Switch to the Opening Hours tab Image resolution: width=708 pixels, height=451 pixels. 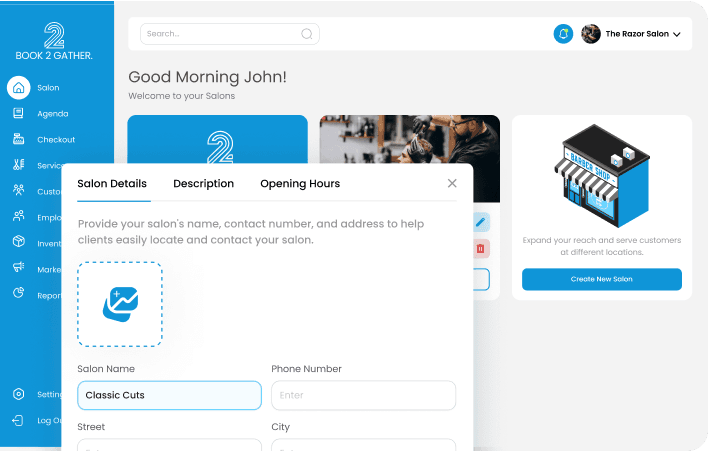click(x=300, y=184)
